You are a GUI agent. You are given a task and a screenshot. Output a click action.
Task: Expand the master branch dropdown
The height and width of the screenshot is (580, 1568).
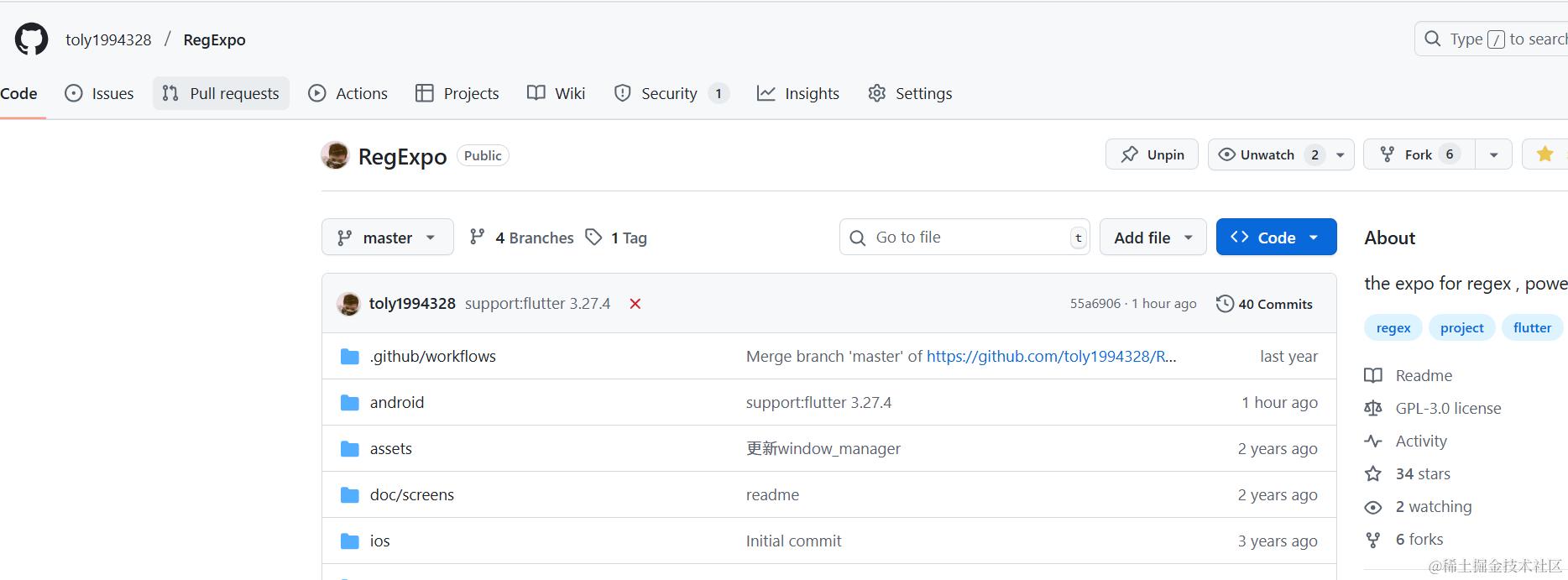[387, 238]
